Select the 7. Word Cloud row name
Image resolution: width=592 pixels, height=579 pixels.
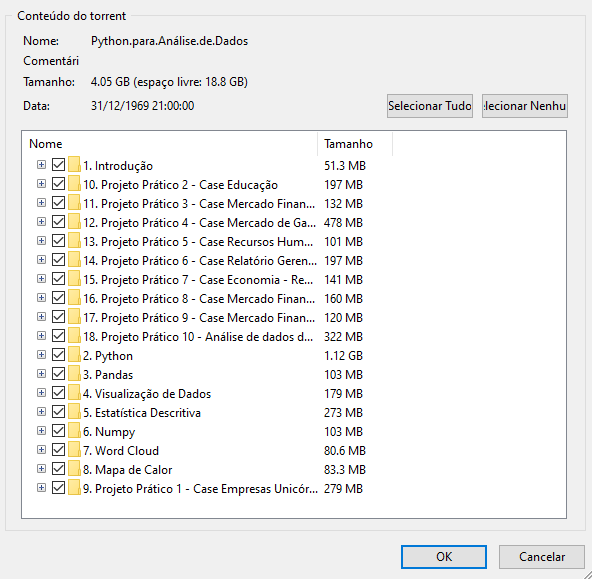pos(121,451)
